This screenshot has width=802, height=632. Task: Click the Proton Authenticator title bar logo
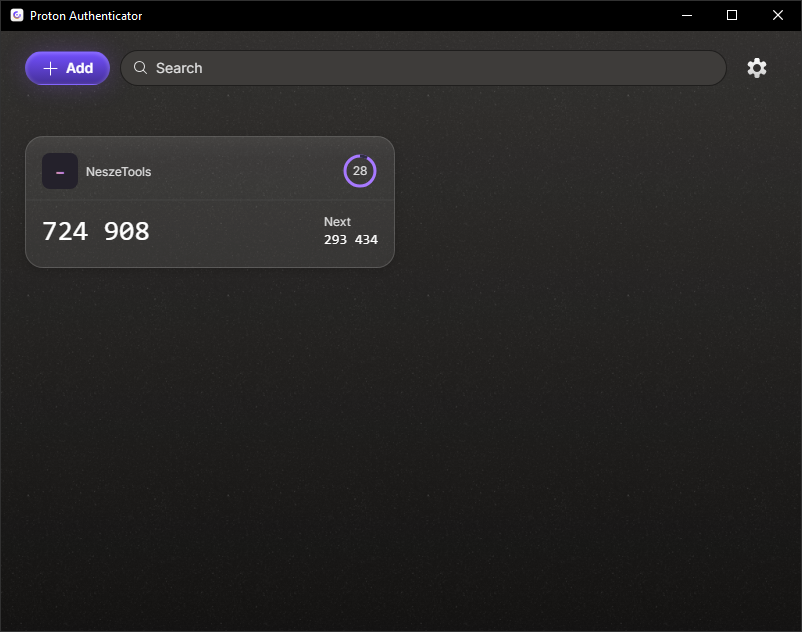pyautogui.click(x=15, y=15)
